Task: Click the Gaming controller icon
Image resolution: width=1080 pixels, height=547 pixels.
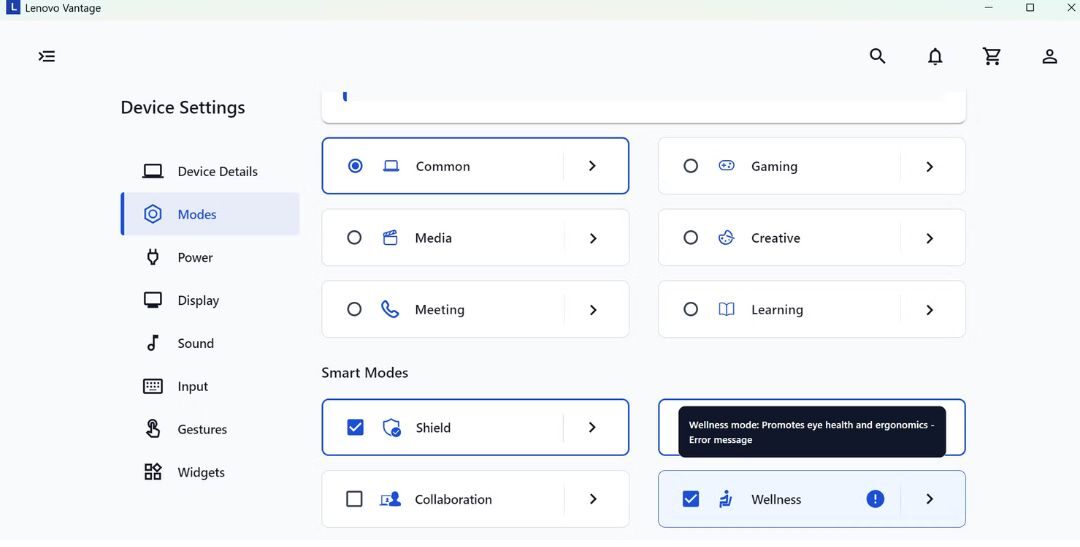Action: [727, 166]
